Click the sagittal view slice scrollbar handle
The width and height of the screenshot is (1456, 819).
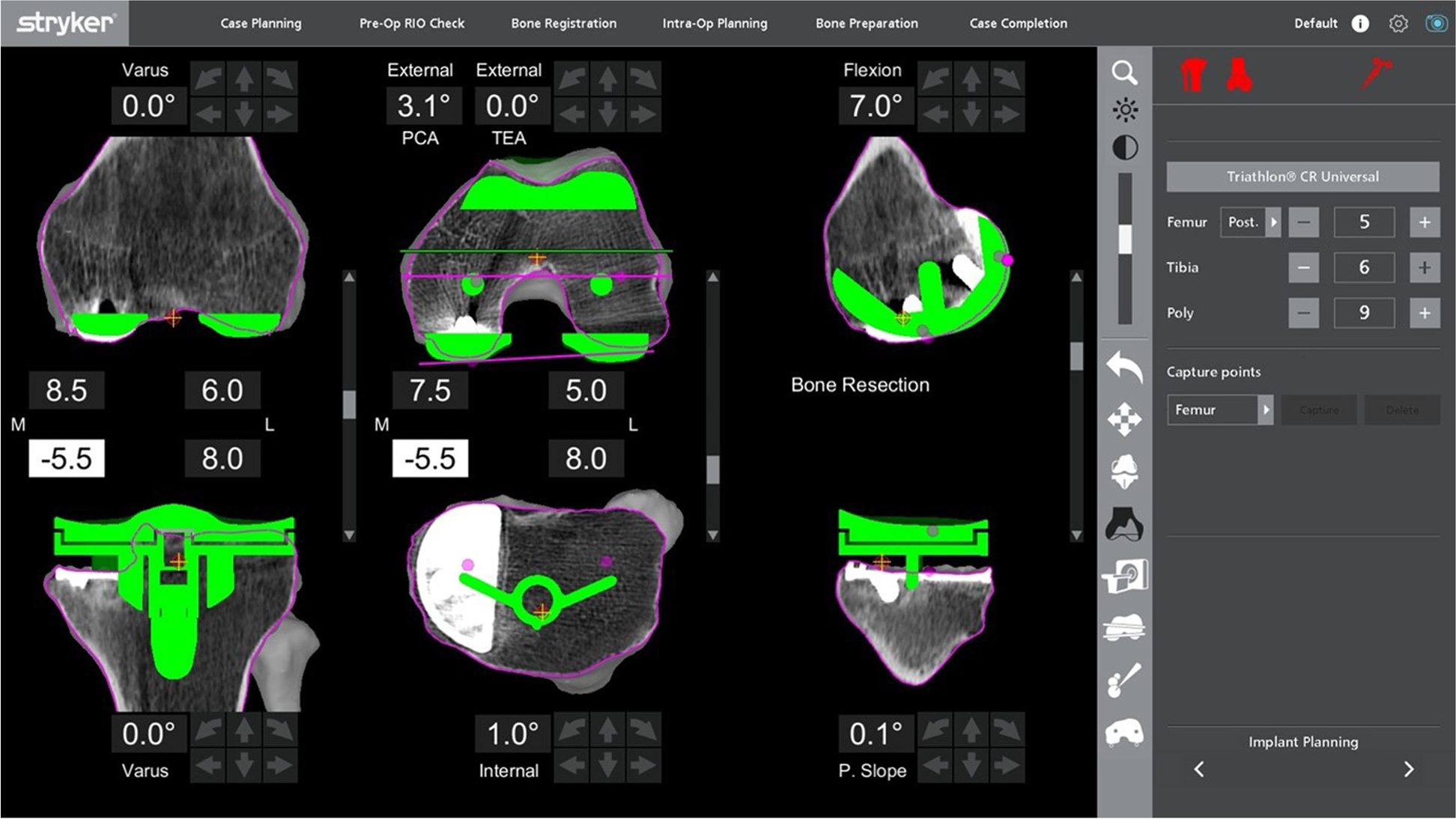pyautogui.click(x=1076, y=356)
